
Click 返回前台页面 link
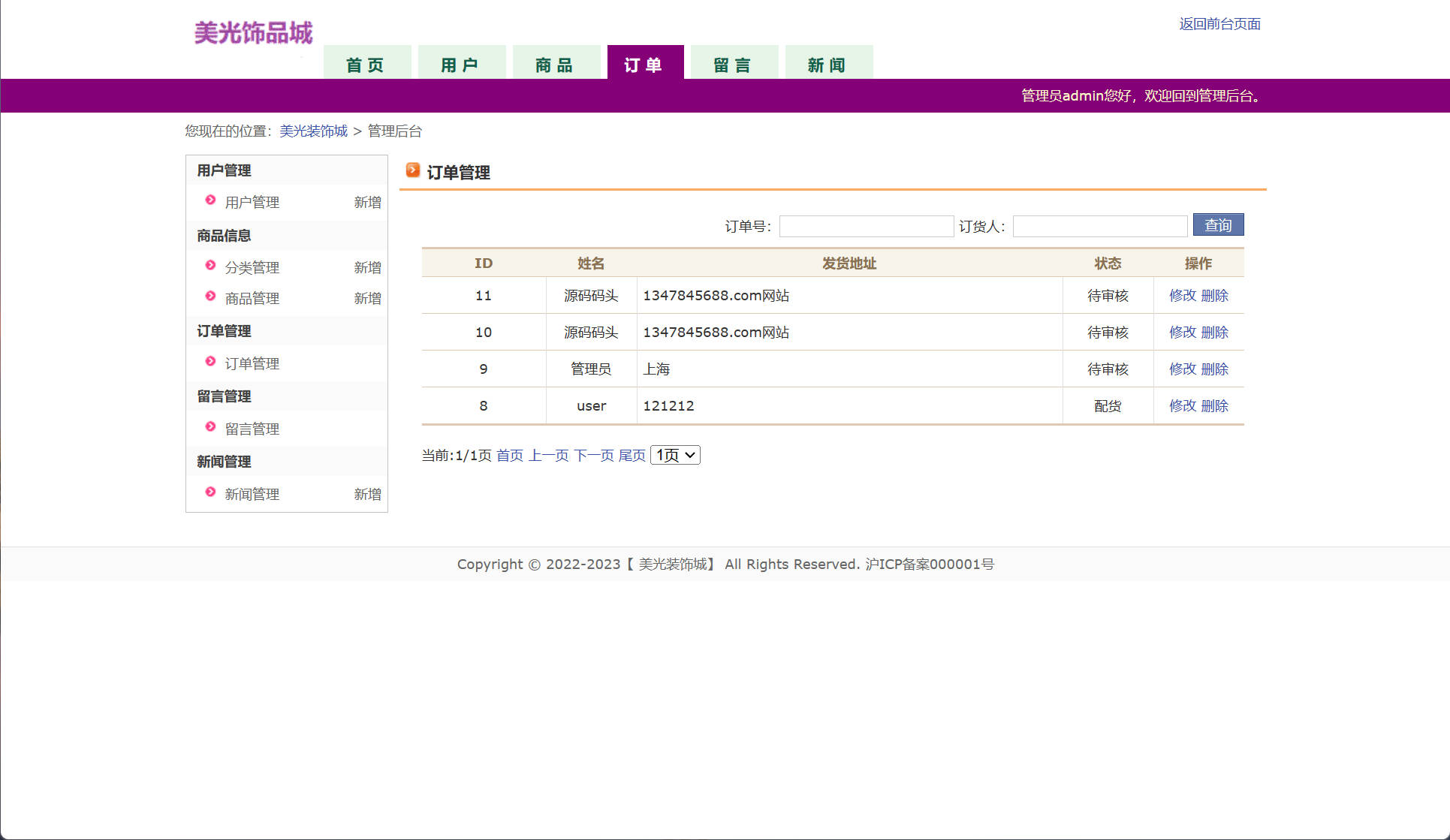(1219, 24)
